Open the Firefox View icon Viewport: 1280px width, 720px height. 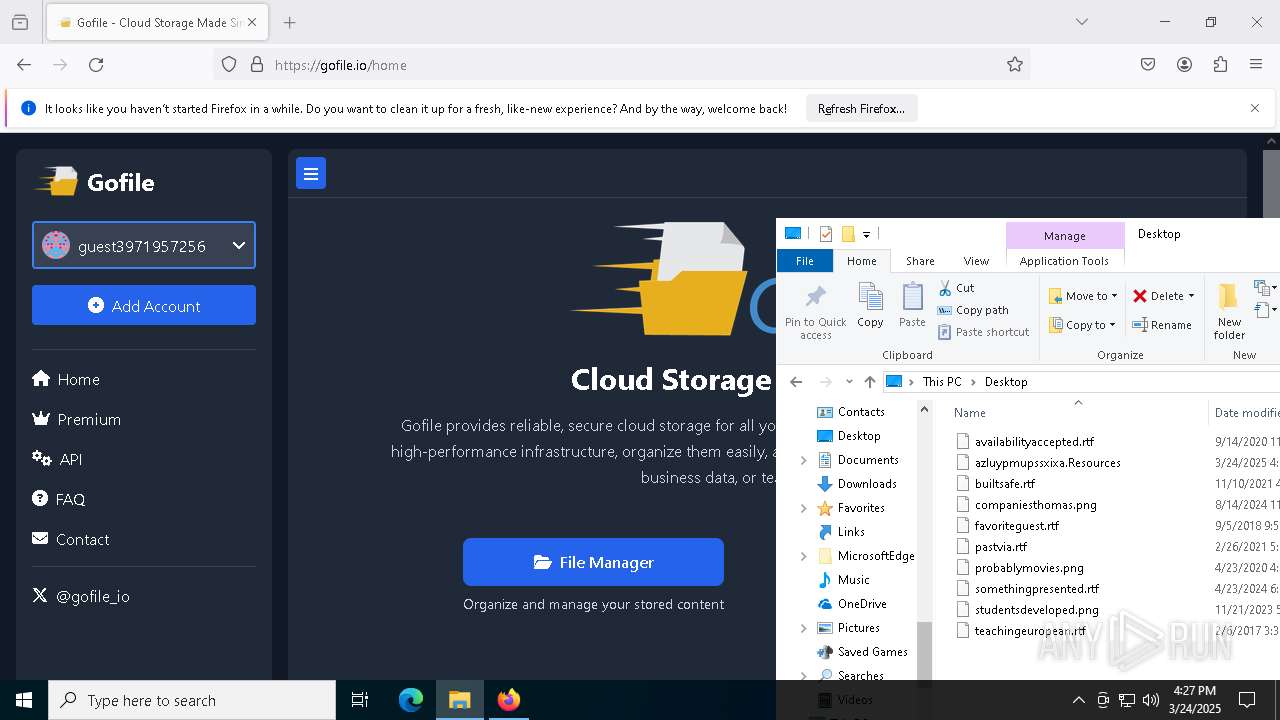pos(20,22)
